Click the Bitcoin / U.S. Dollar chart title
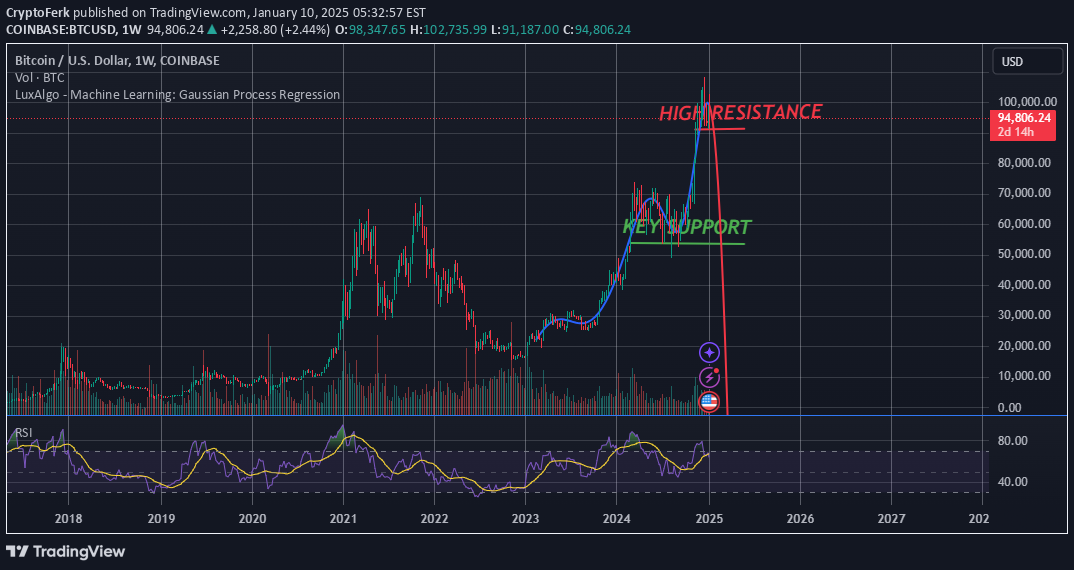Viewport: 1074px width, 570px height. (x=117, y=60)
